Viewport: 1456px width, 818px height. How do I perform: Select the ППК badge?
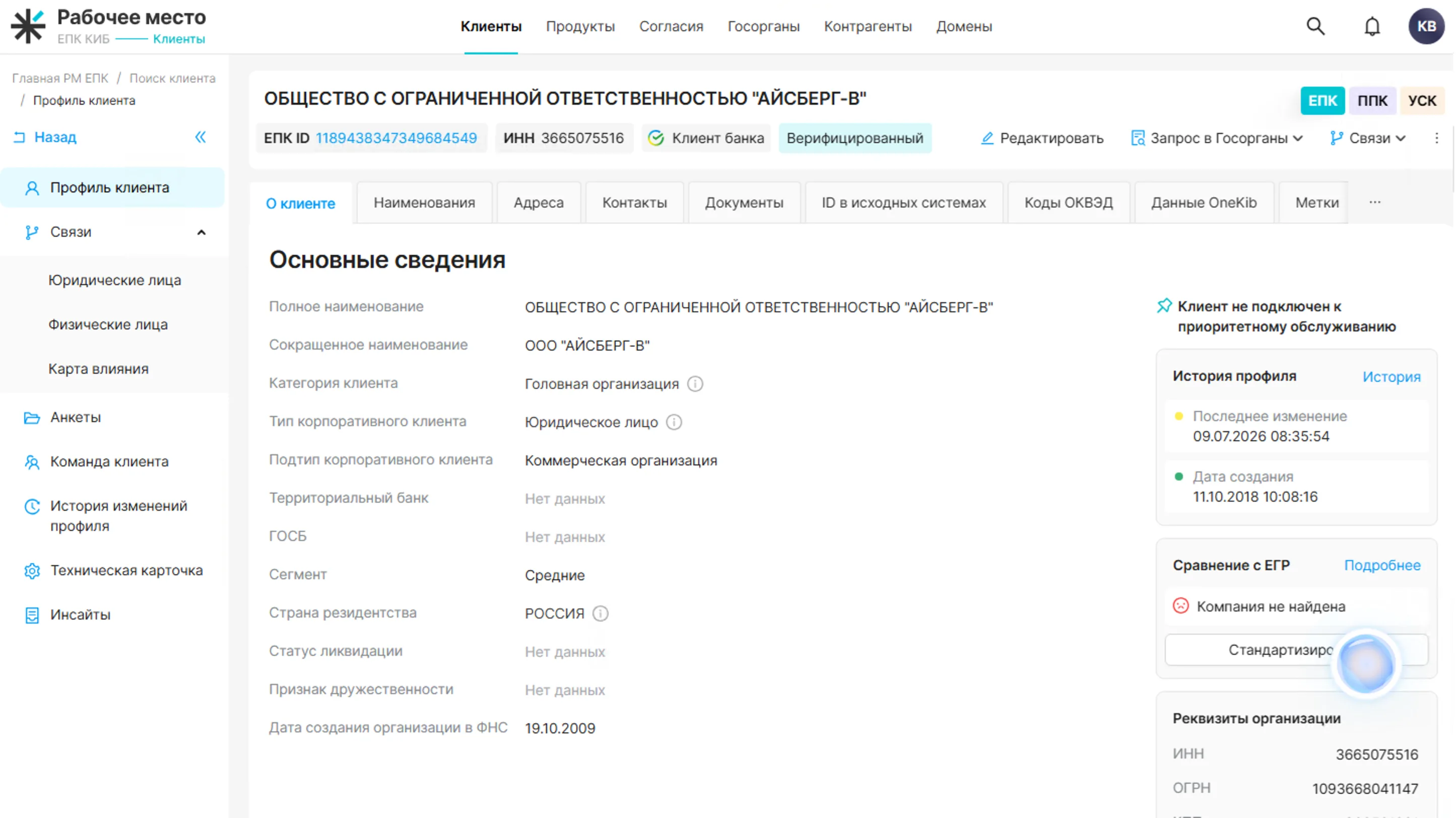coord(1372,101)
